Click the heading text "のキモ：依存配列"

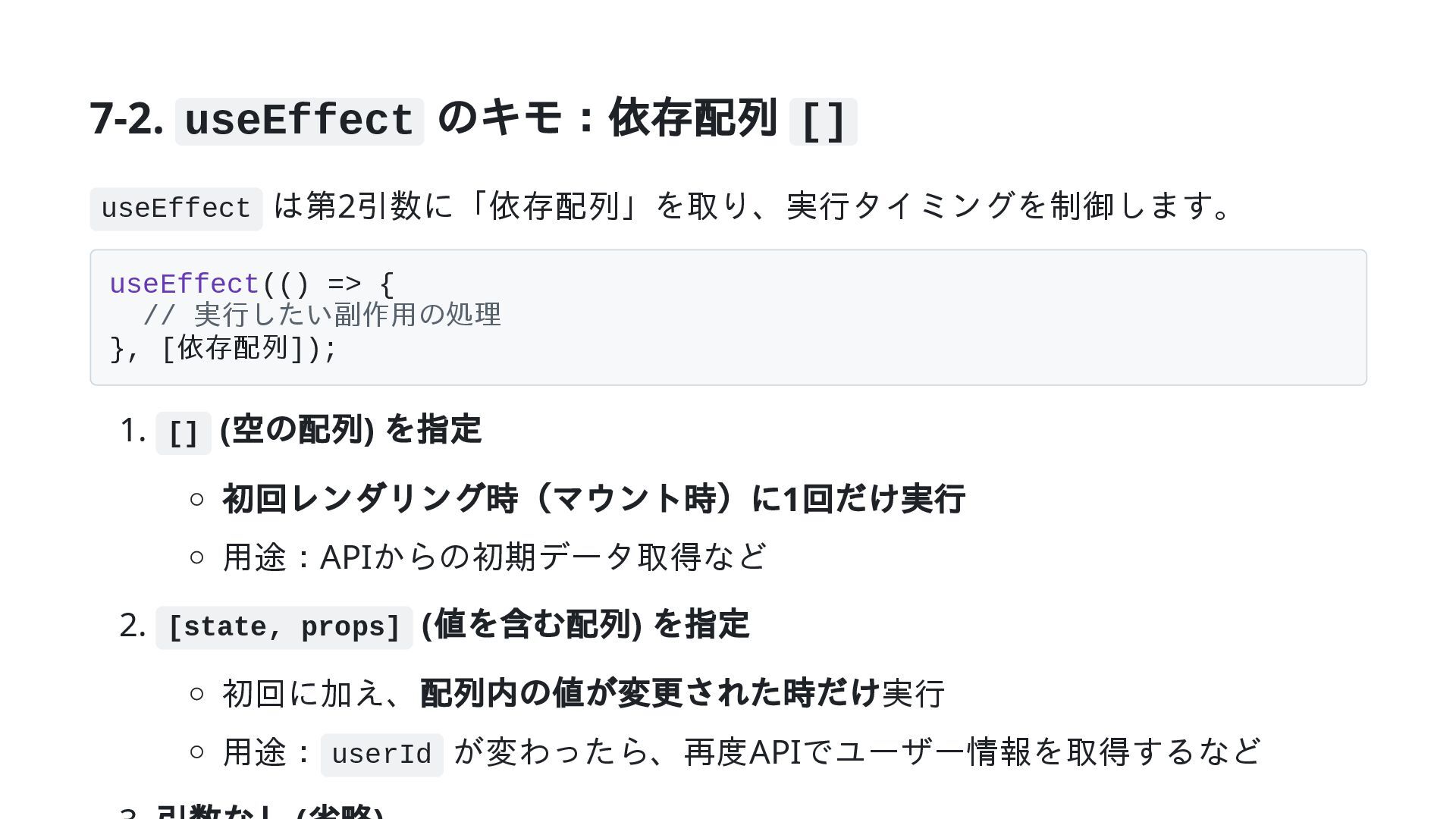point(607,119)
